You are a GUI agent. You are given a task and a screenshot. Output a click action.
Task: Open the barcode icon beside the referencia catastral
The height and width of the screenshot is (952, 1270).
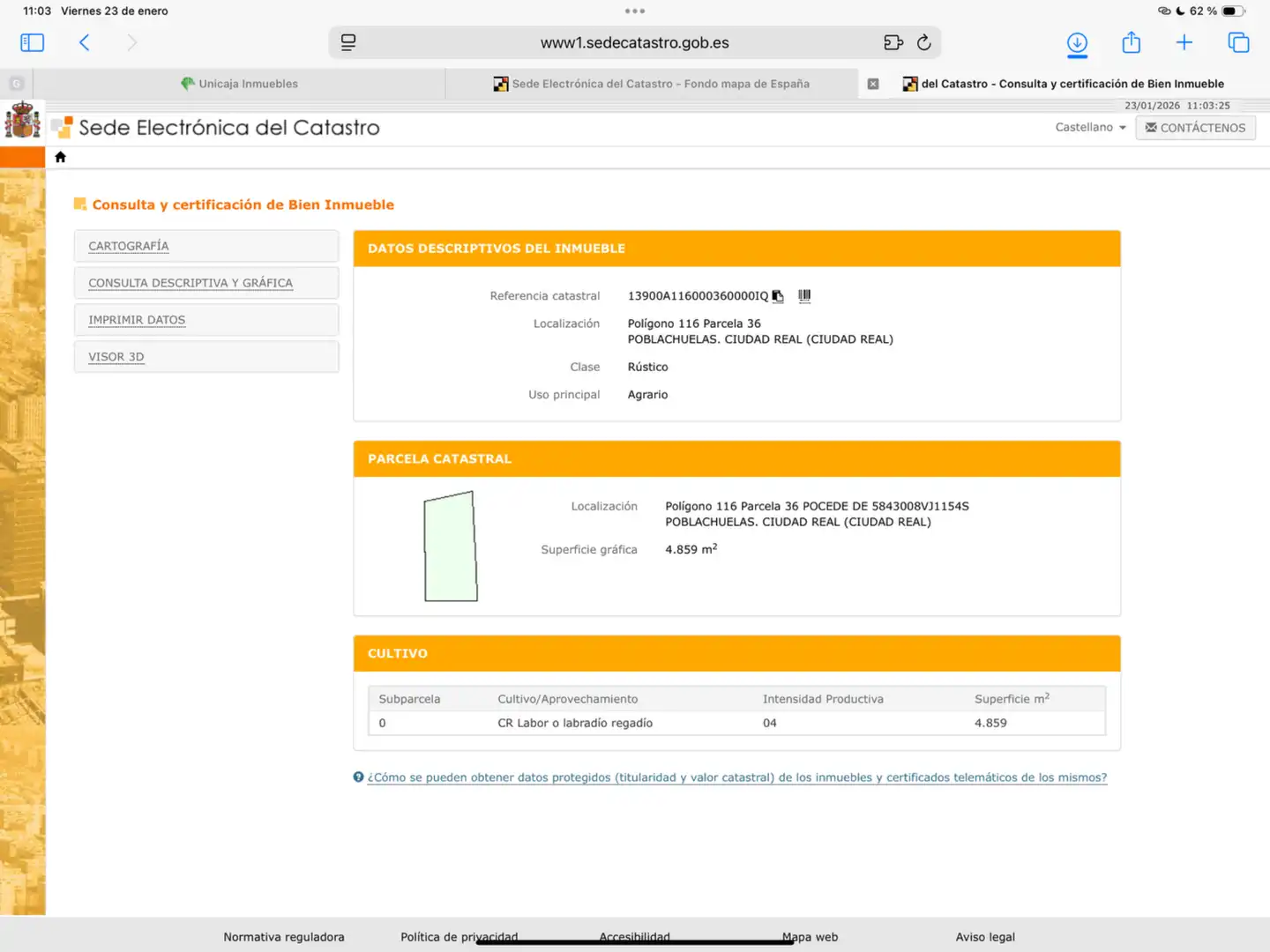coord(804,296)
